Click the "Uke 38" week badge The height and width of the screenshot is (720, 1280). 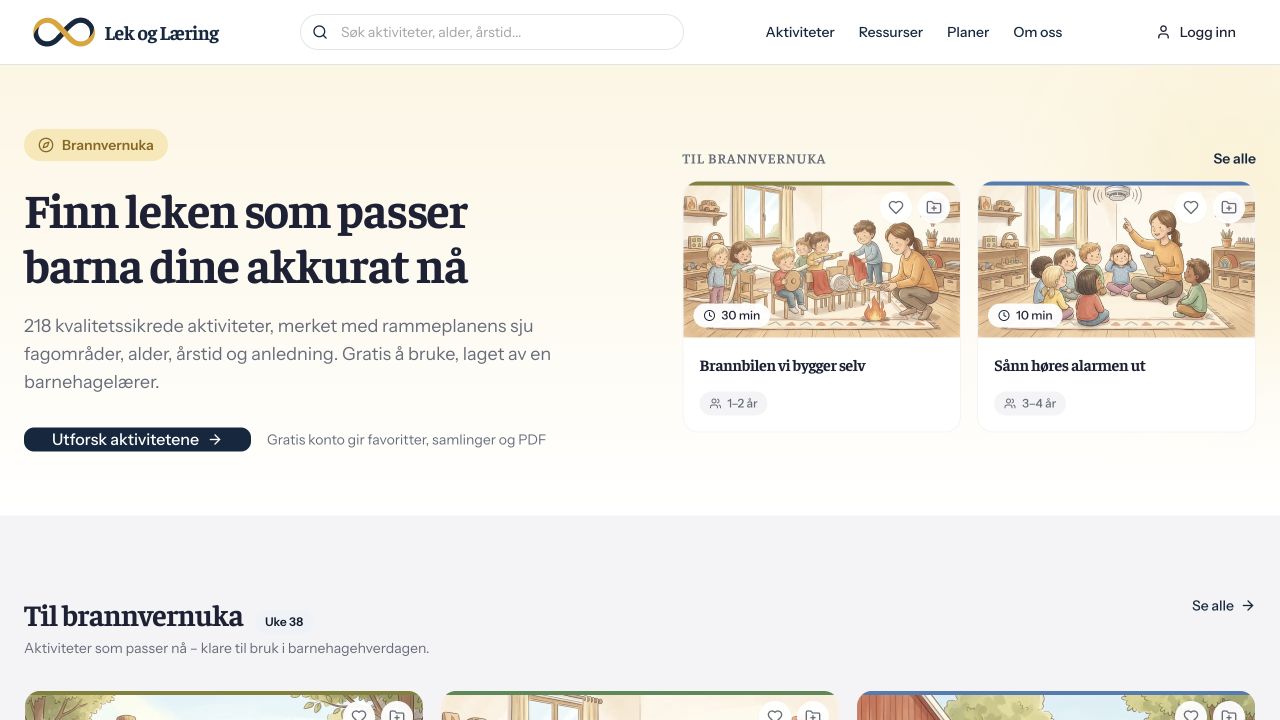[284, 621]
